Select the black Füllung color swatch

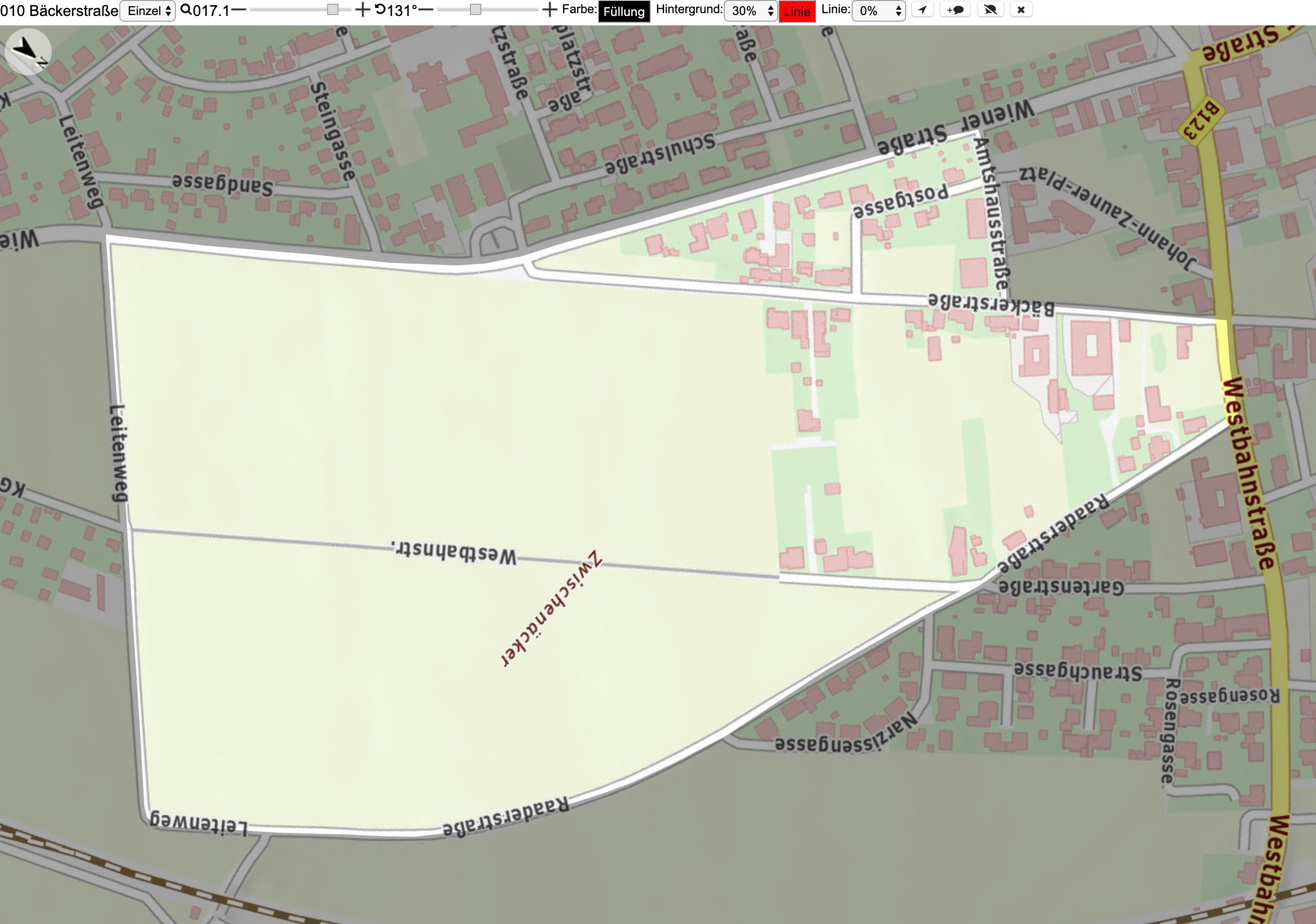pyautogui.click(x=624, y=11)
